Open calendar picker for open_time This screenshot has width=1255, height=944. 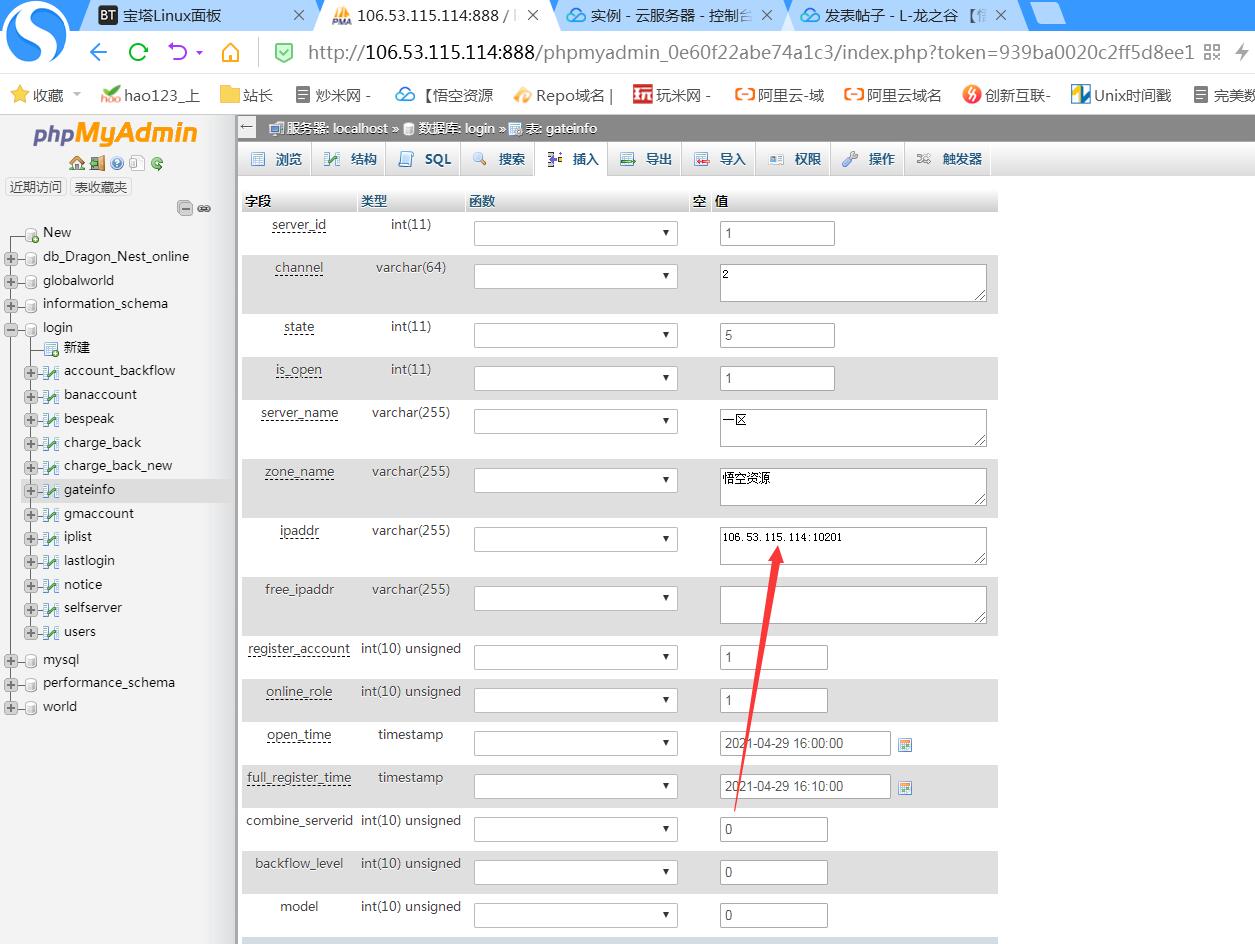pos(905,744)
